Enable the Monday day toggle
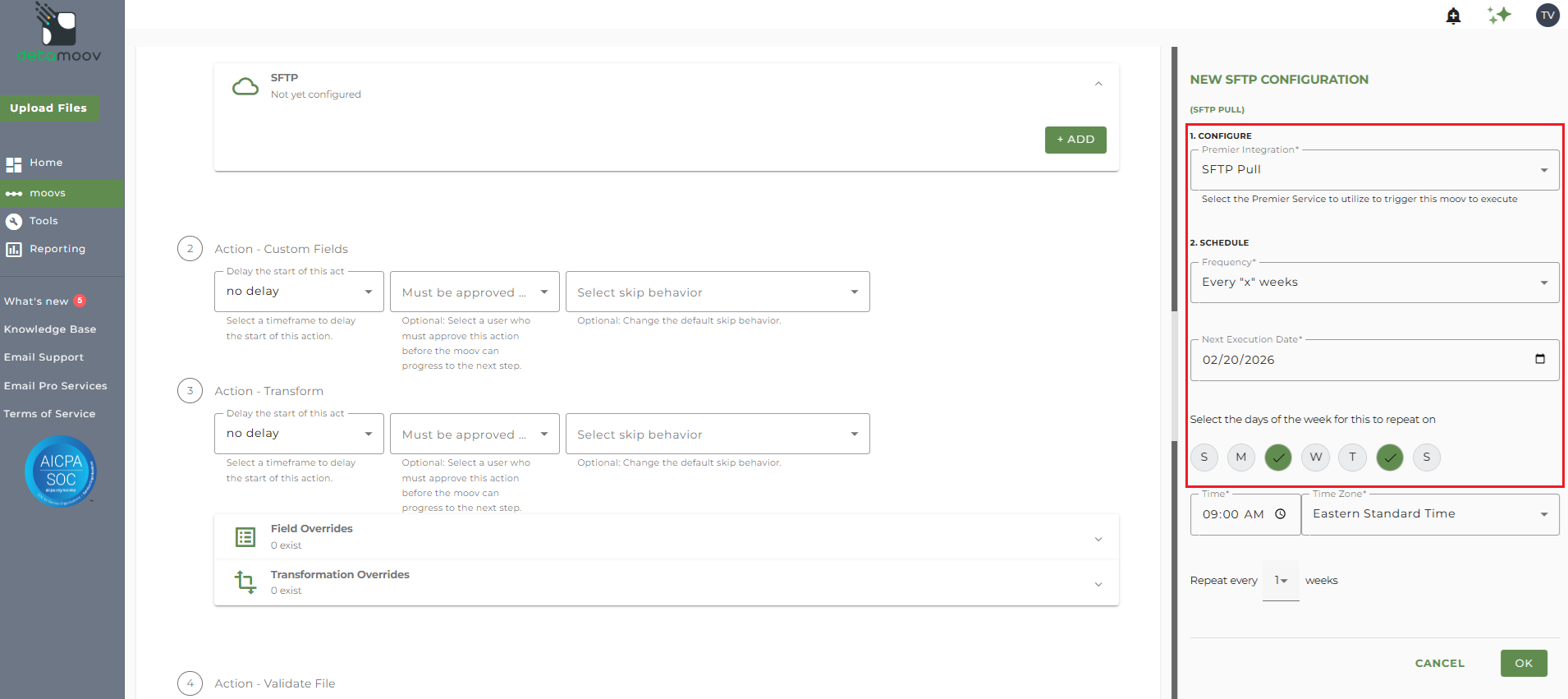1568x699 pixels. coord(1241,458)
